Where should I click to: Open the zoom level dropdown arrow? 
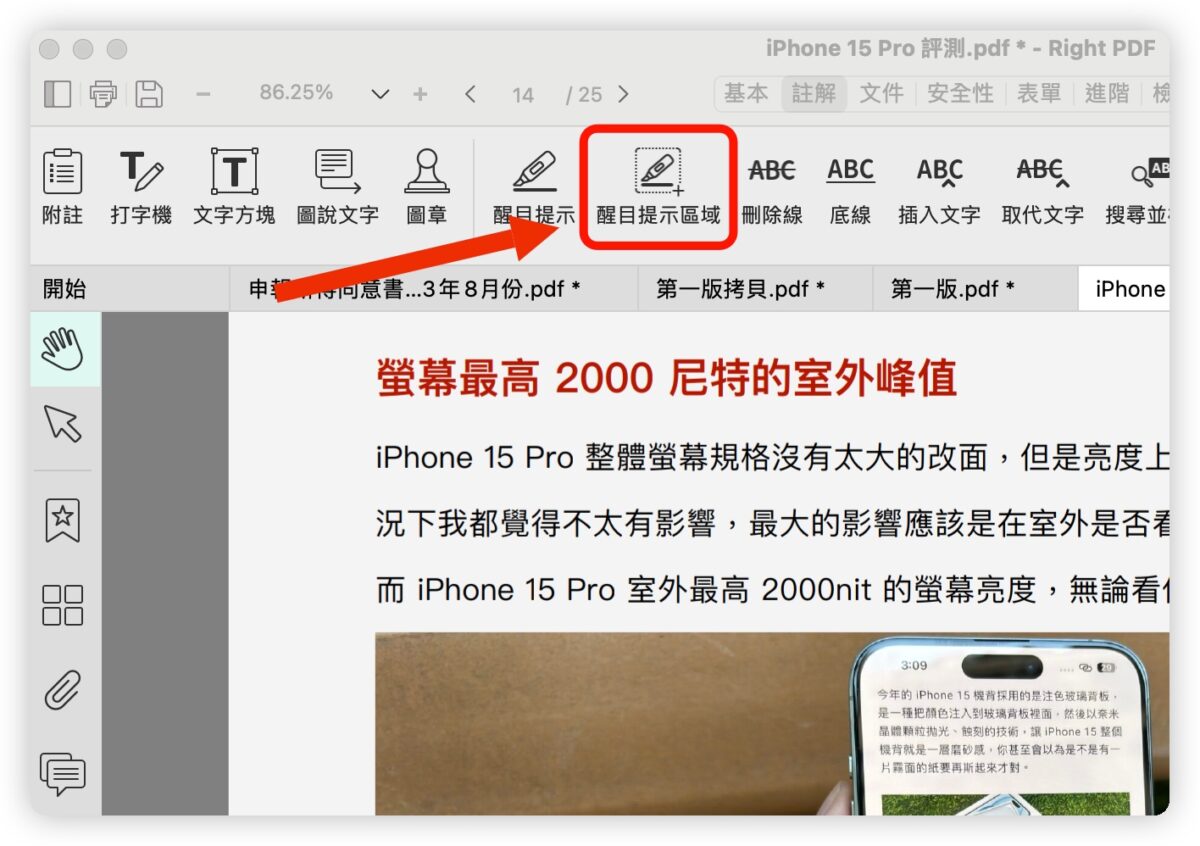380,94
